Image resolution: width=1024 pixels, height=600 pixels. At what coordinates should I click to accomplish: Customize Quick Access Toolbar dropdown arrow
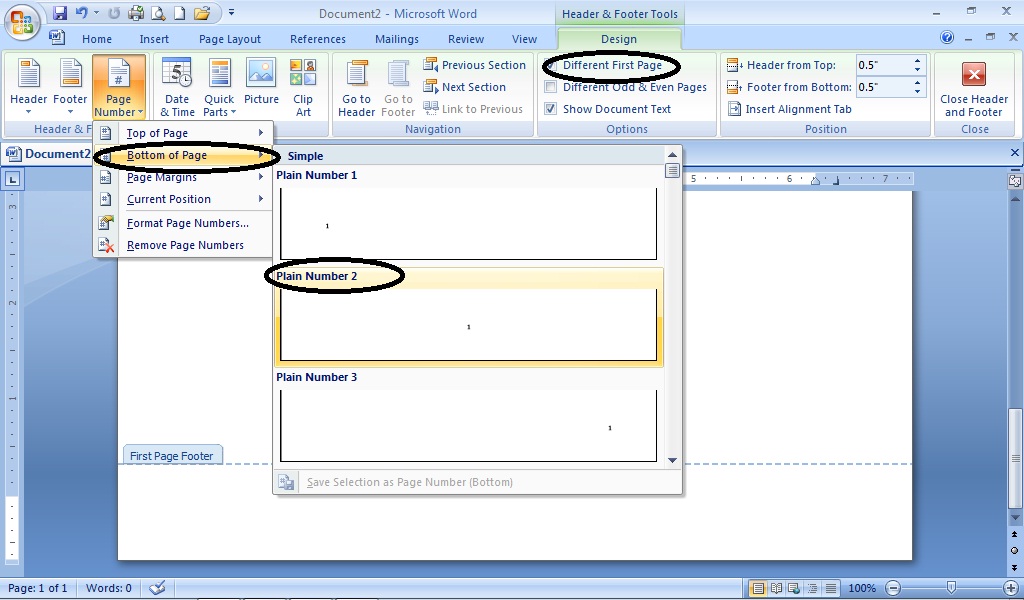(231, 13)
